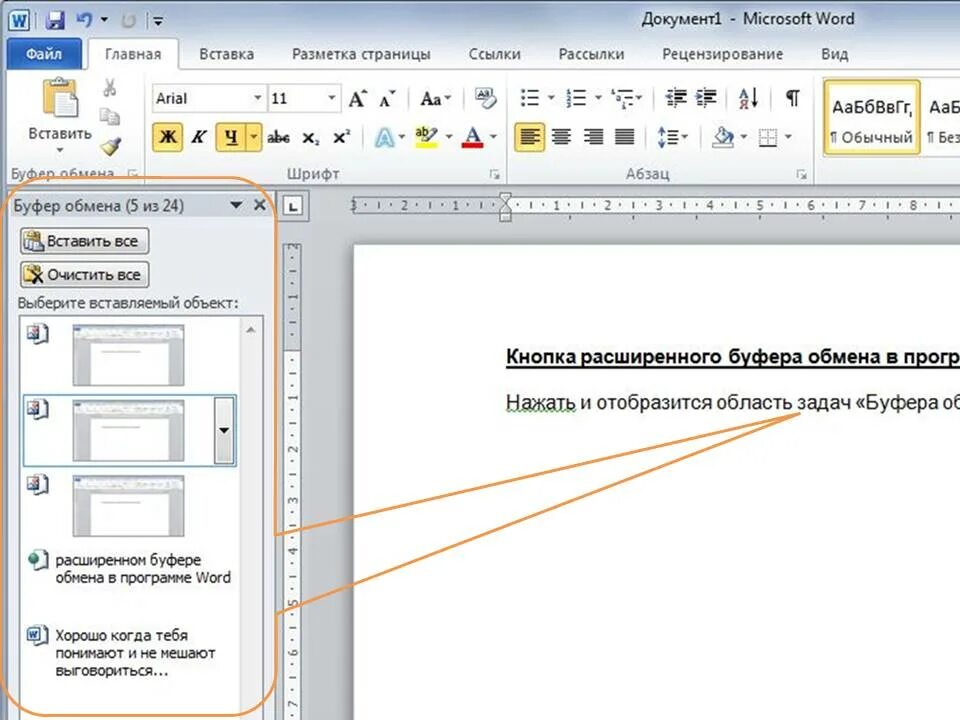The height and width of the screenshot is (720, 960).
Task: Open the Буфер обмена pane options arrow
Action: (236, 205)
